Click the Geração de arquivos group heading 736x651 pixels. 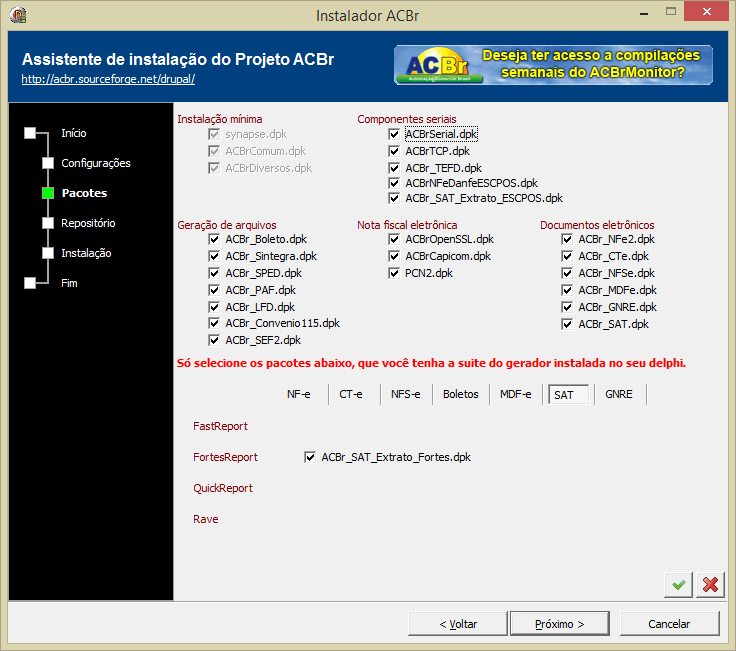[x=227, y=225]
